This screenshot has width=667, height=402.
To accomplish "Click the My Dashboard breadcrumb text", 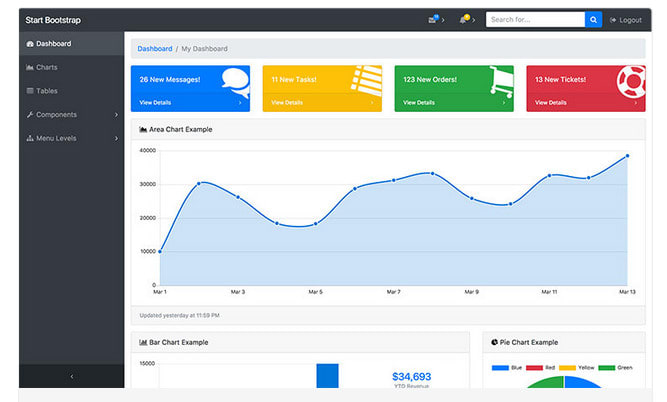I will [205, 48].
